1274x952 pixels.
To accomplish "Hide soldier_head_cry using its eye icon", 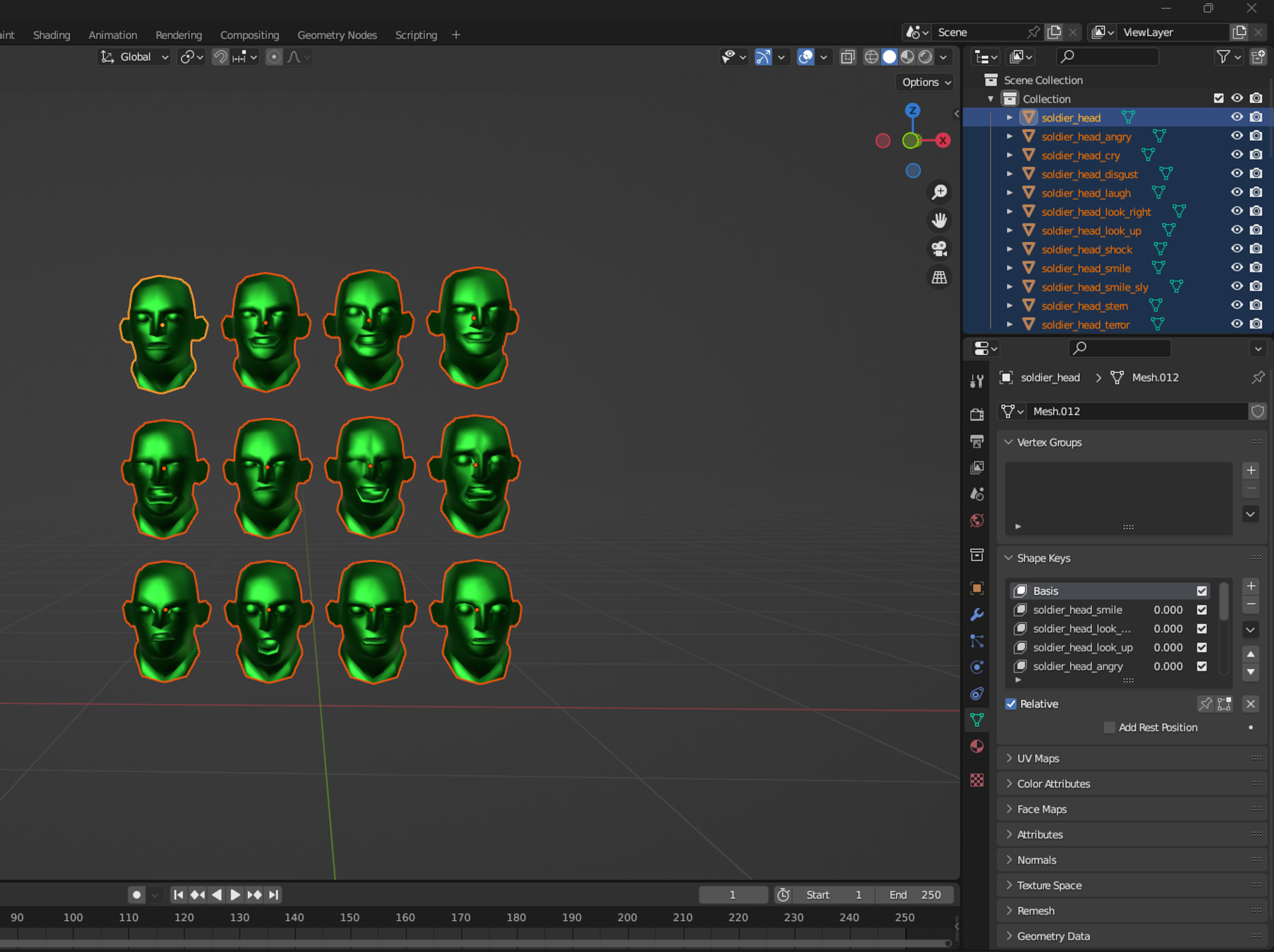I will pos(1236,155).
